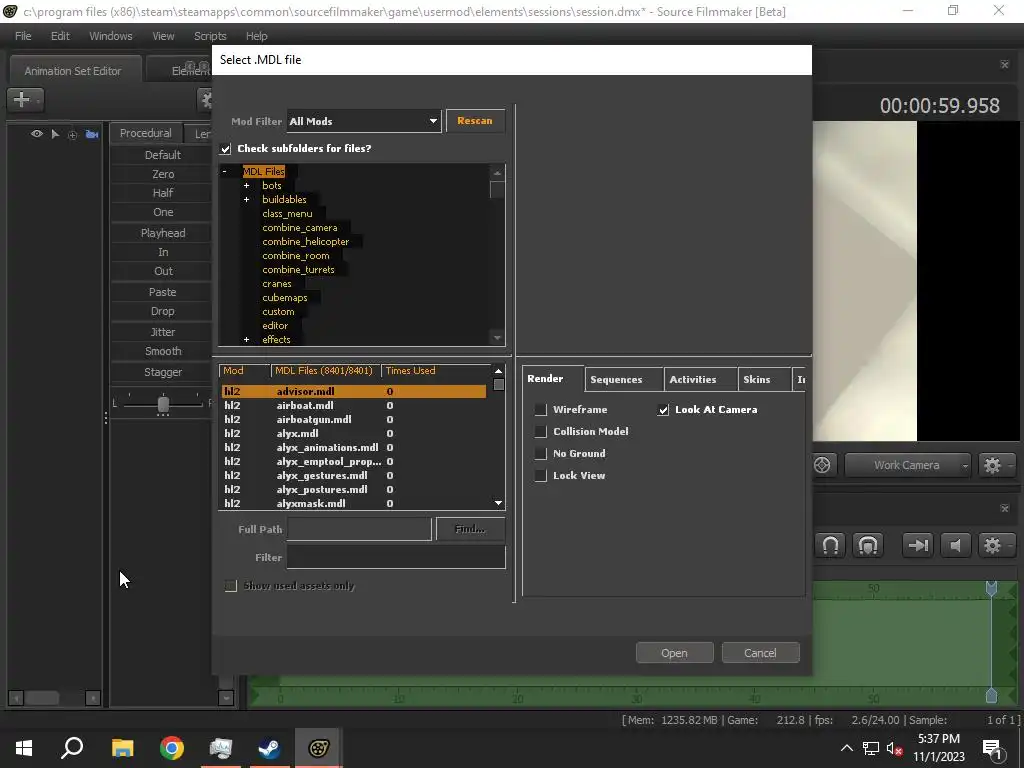The image size is (1024, 768).
Task: Check Show used assets only
Action: (x=231, y=586)
